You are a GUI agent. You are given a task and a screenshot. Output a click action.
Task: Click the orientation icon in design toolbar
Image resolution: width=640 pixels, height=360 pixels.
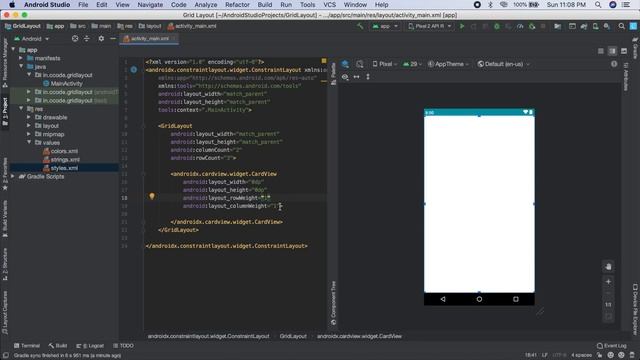(x=360, y=64)
